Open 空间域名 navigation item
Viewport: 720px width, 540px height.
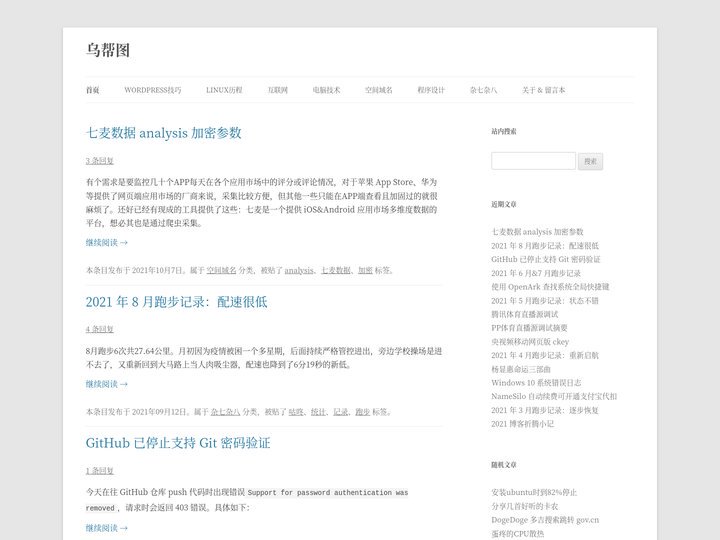coord(378,90)
